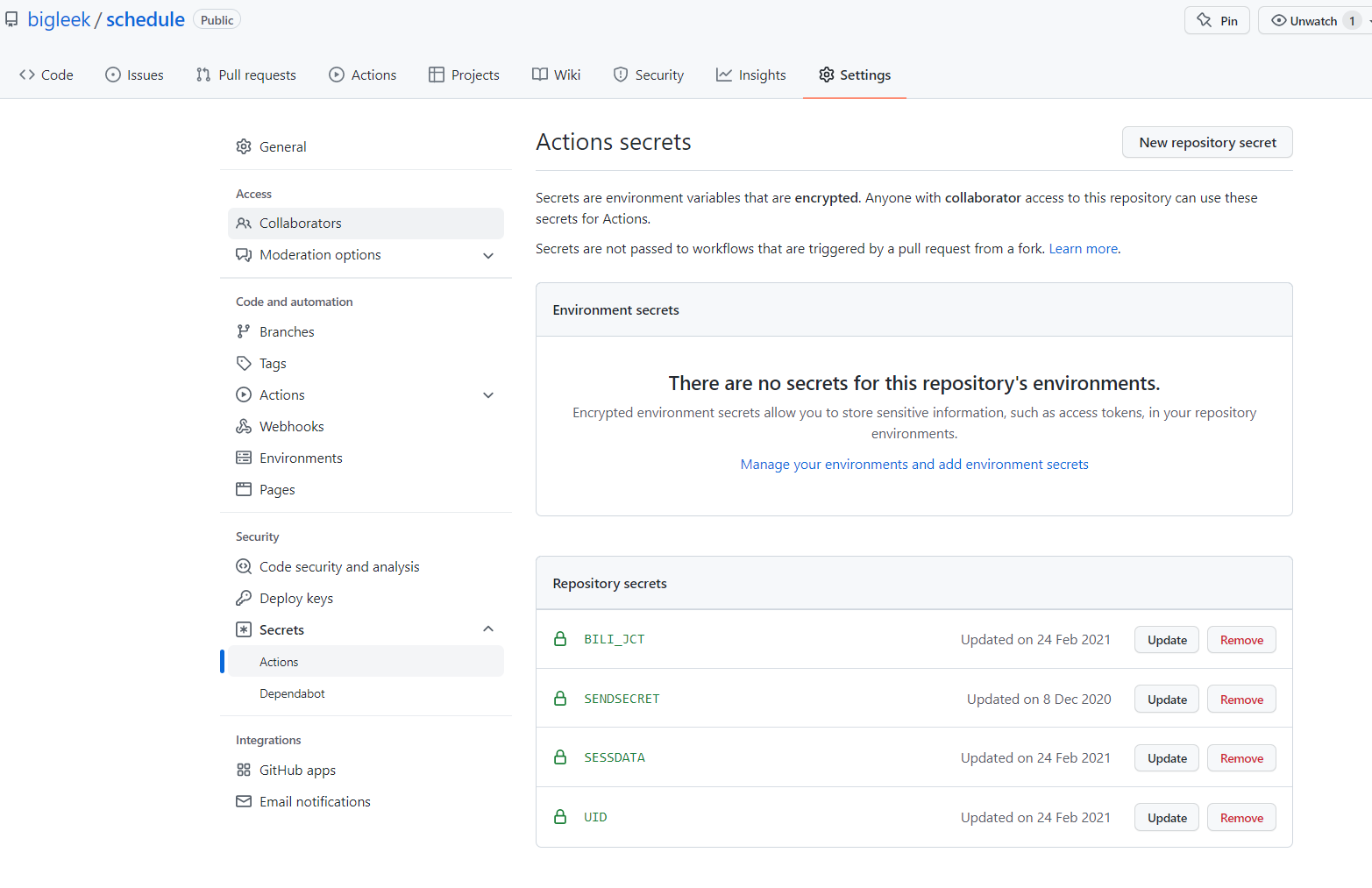Click the Wiki book icon

pyautogui.click(x=540, y=75)
